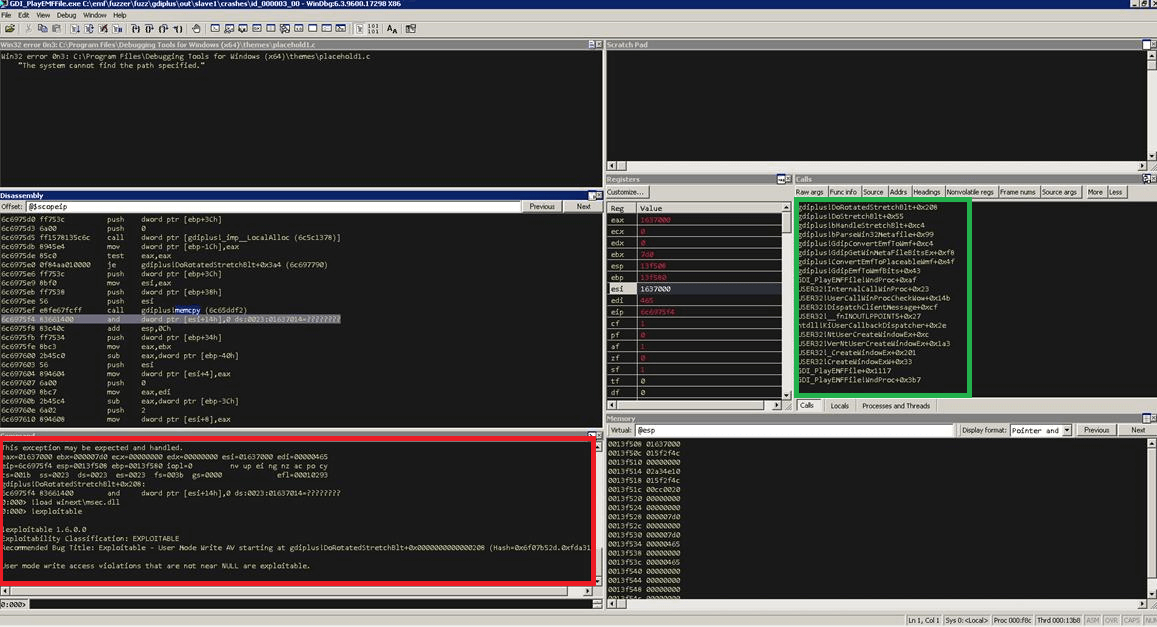Toggle Addrs in Calls panel
This screenshot has height=627, width=1157.
pyautogui.click(x=898, y=192)
